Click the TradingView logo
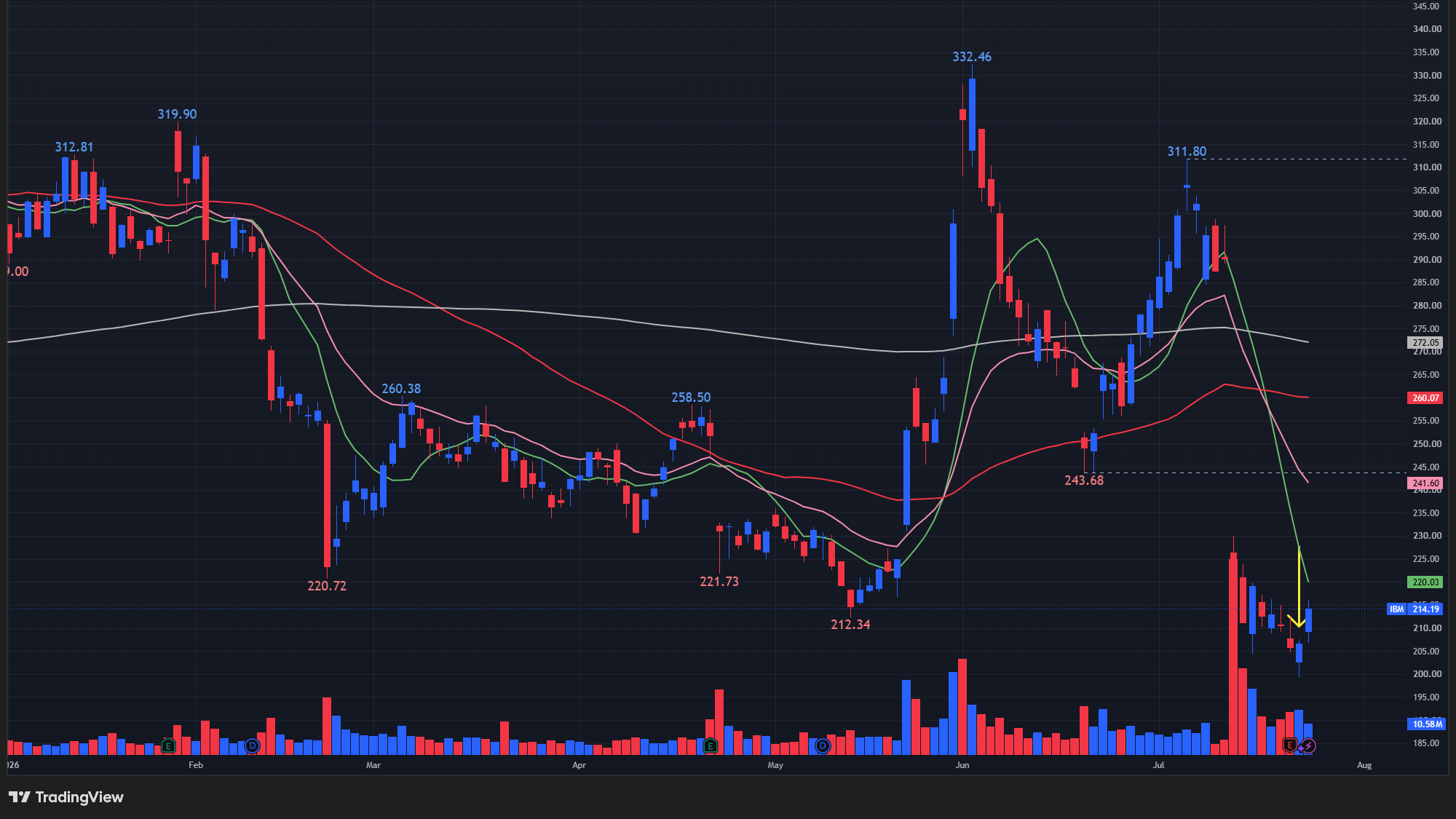 coord(66,797)
